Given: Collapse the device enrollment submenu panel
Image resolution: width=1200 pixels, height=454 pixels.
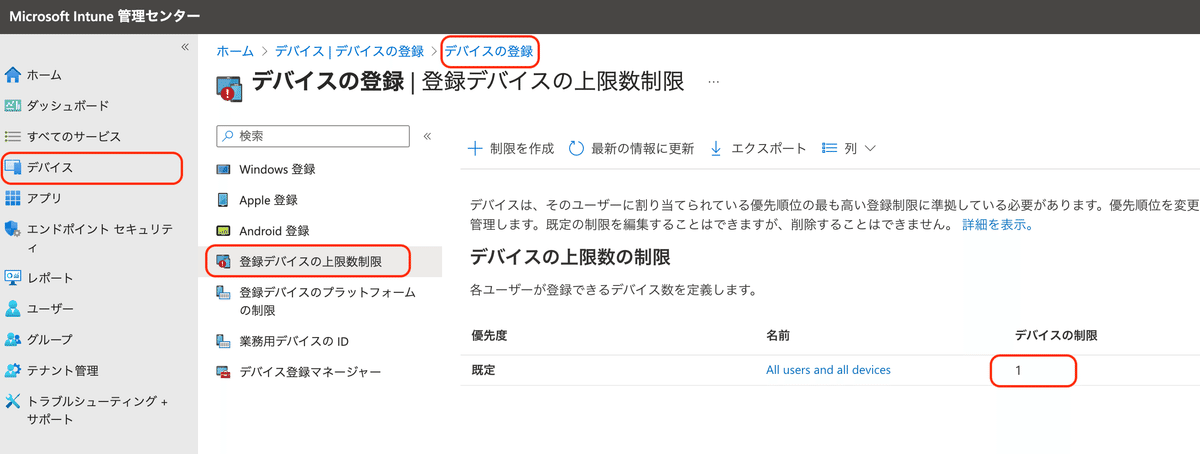Looking at the screenshot, I should tap(427, 136).
